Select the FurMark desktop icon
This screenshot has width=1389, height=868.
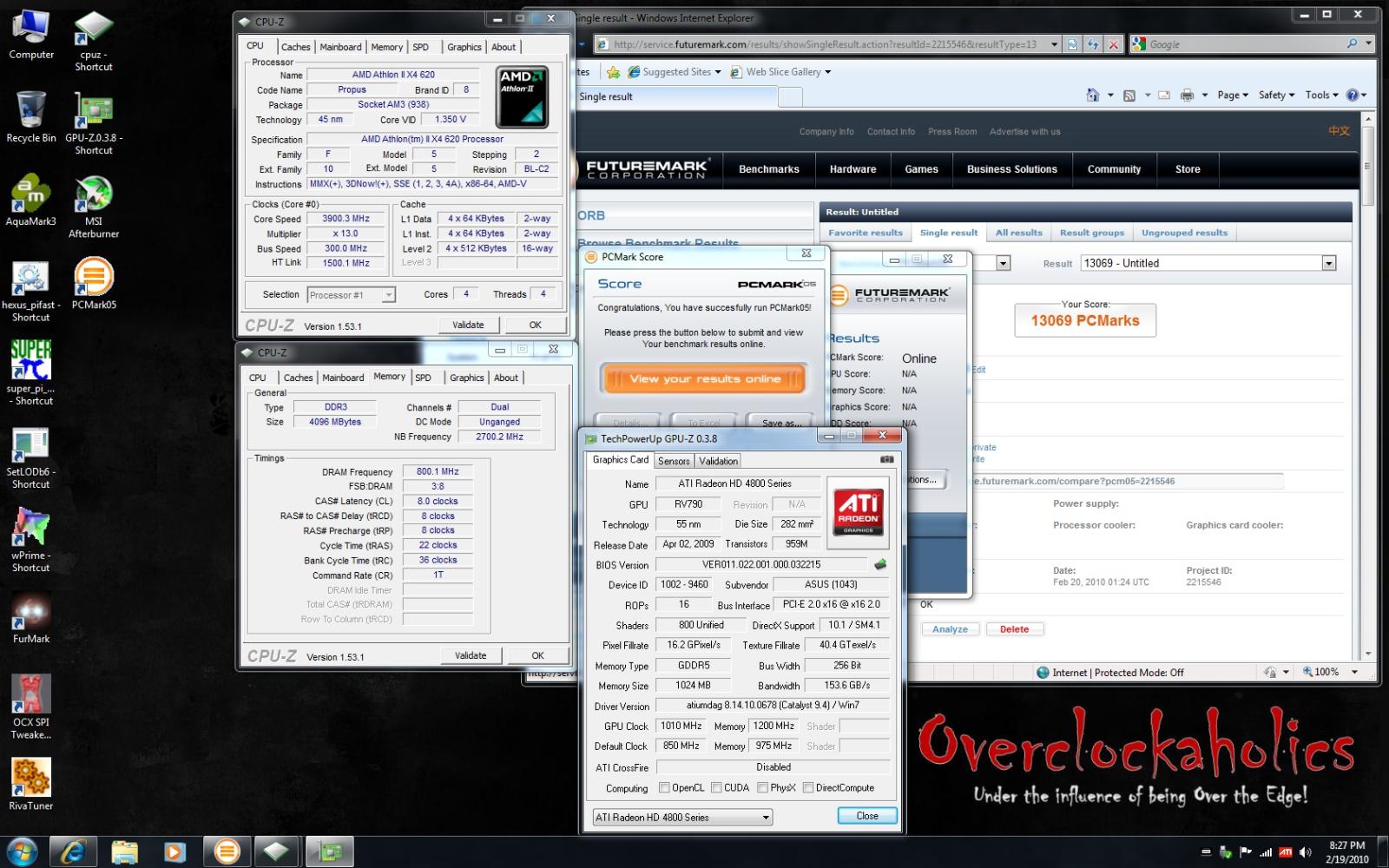tap(31, 617)
